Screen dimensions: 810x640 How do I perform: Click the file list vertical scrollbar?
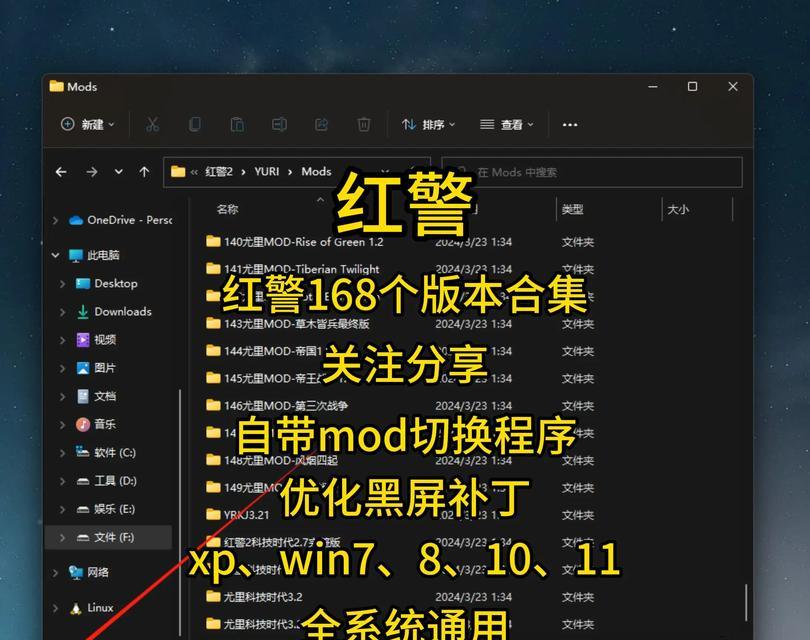(x=746, y=602)
